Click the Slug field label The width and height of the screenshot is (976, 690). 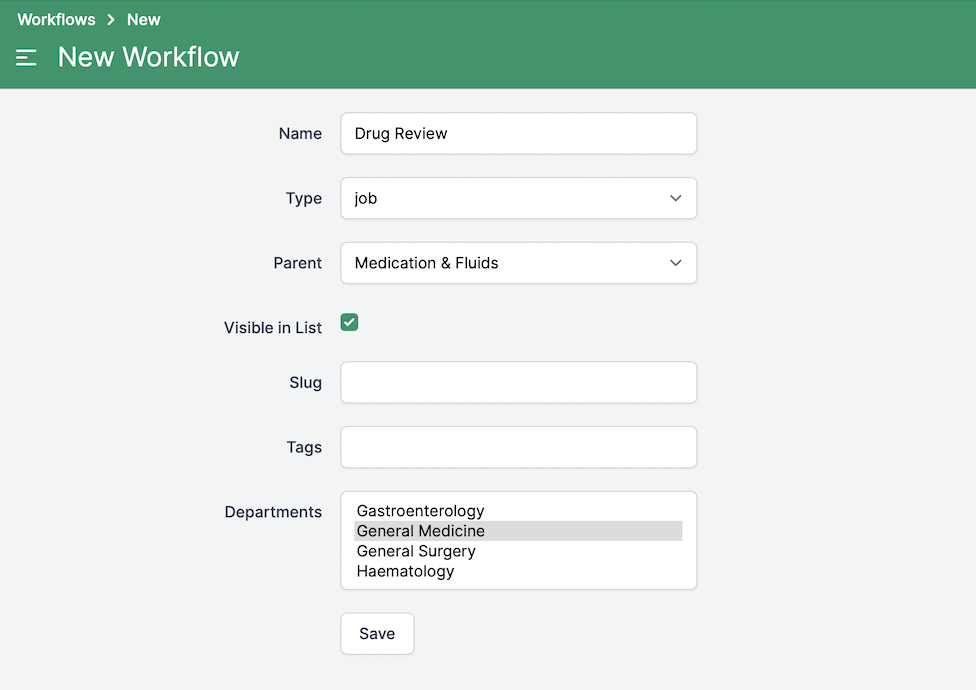pyautogui.click(x=305, y=383)
